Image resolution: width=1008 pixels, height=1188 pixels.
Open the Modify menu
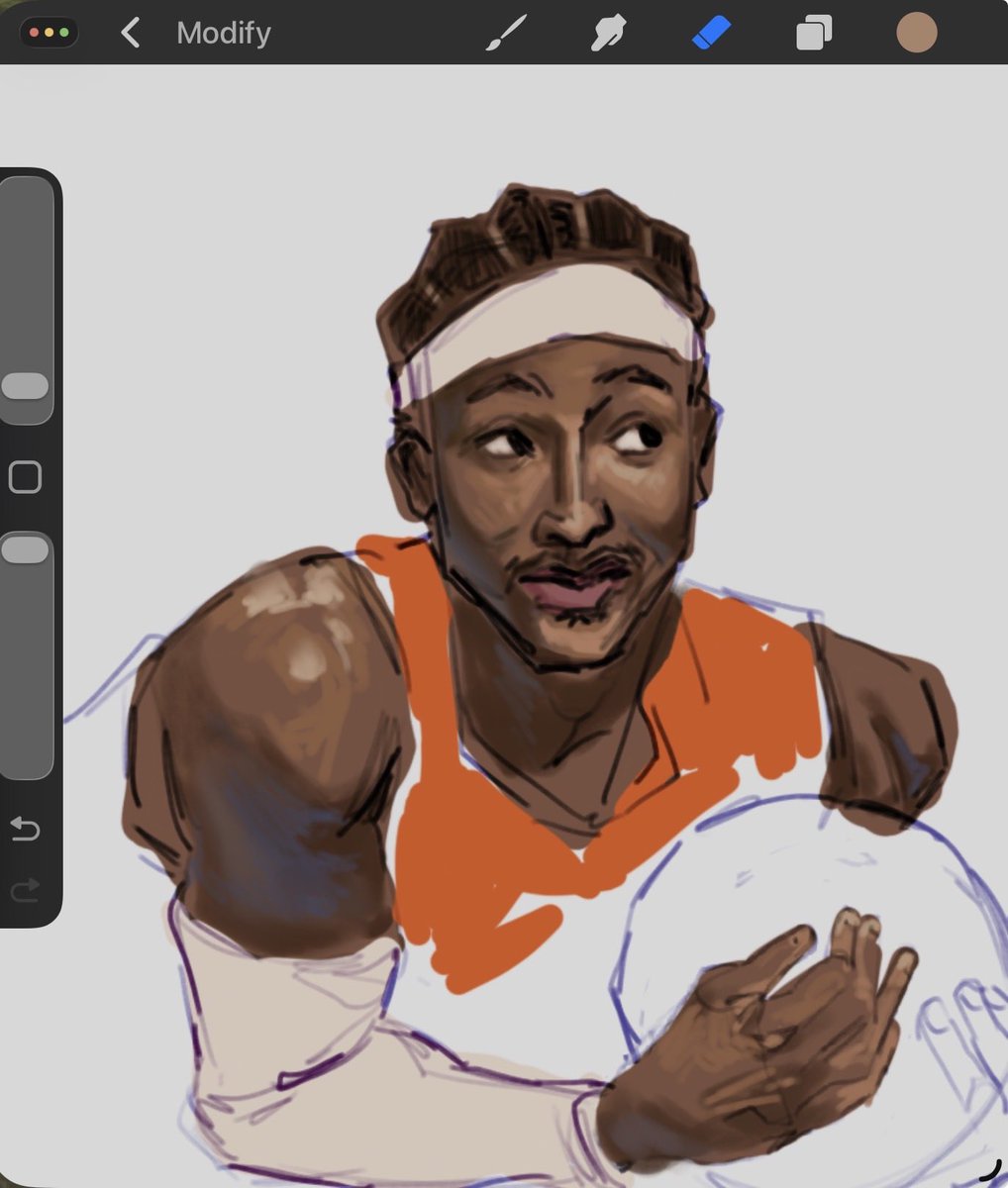click(x=224, y=33)
